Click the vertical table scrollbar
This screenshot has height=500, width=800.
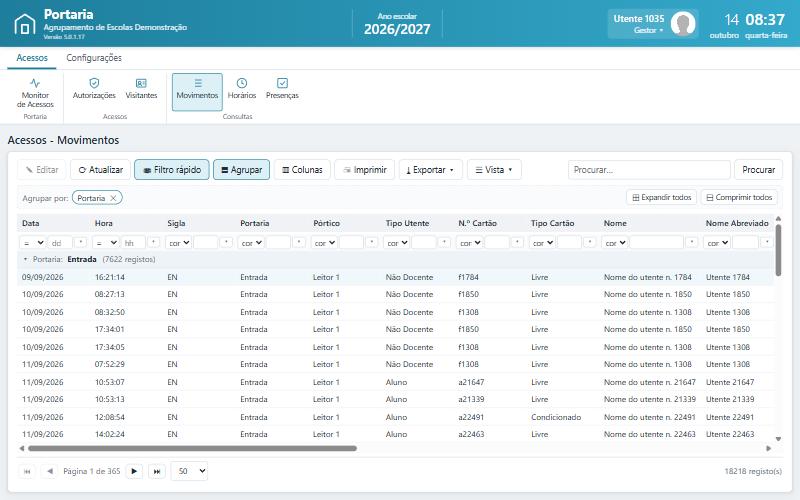pyautogui.click(x=778, y=250)
